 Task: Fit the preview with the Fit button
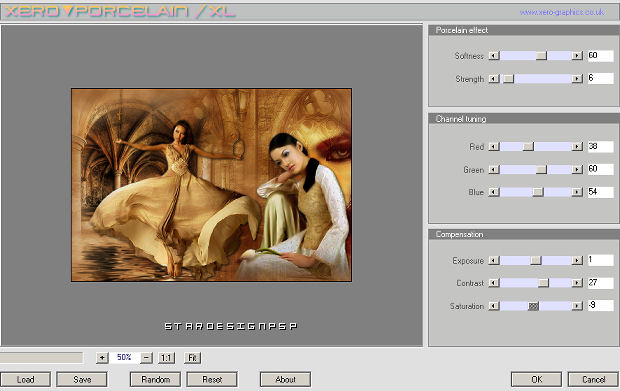pyautogui.click(x=193, y=358)
